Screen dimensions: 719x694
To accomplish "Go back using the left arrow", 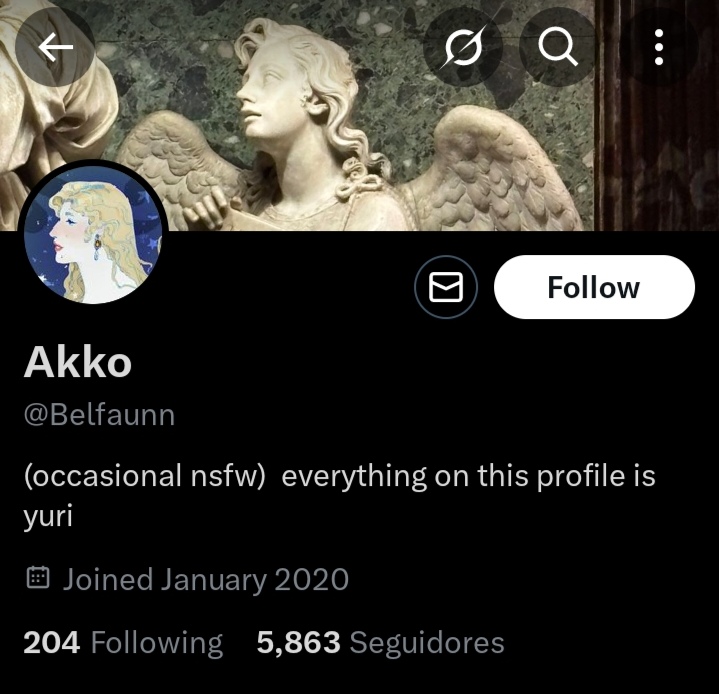I will [x=55, y=47].
